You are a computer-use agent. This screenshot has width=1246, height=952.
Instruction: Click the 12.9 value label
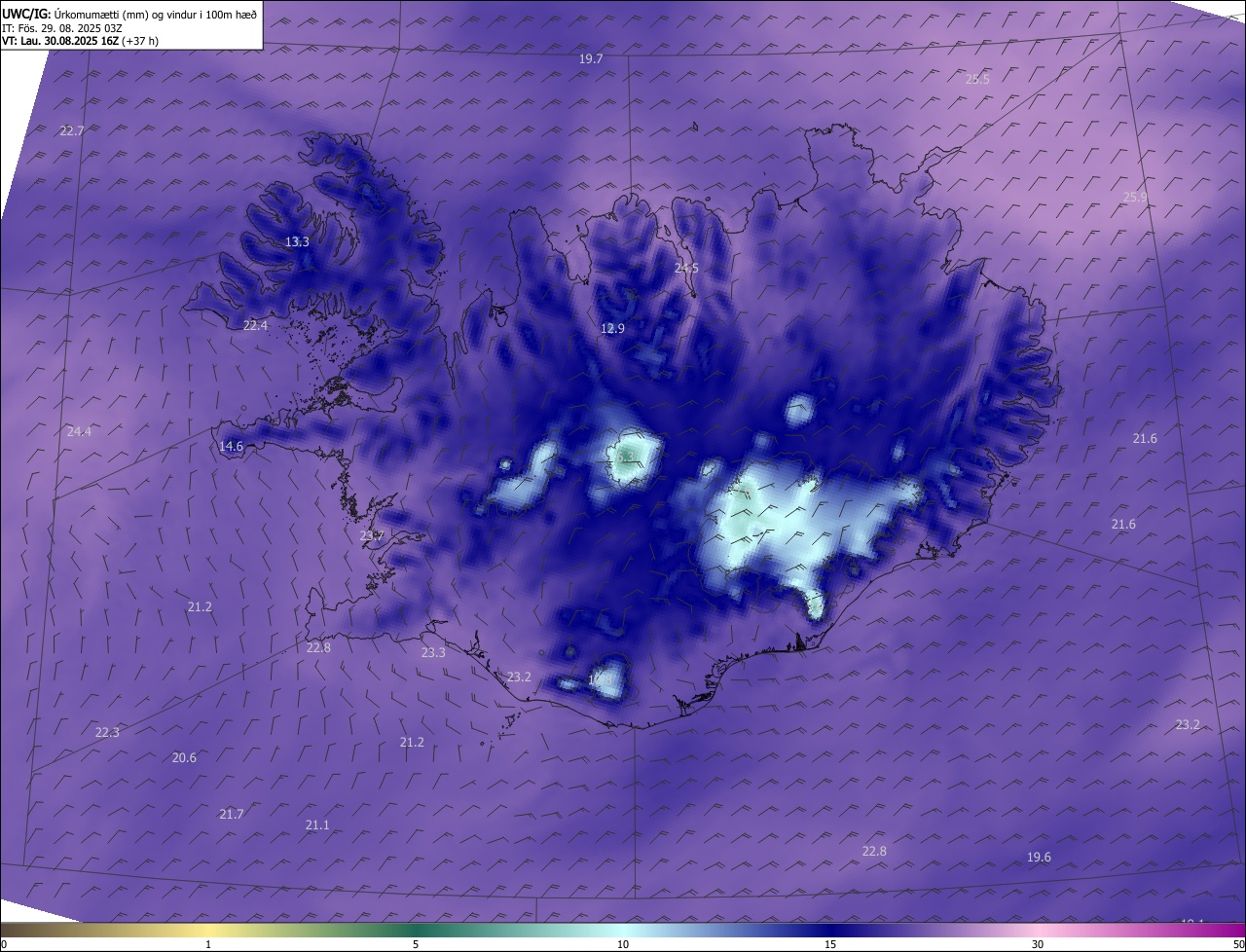click(x=612, y=329)
